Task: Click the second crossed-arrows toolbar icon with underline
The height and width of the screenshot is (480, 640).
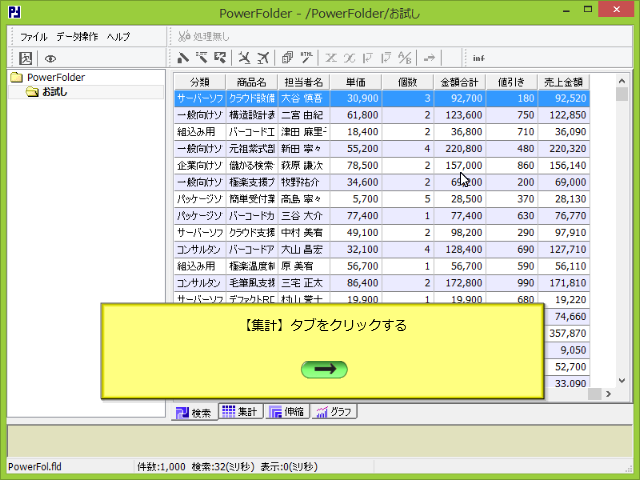Action: (263, 58)
